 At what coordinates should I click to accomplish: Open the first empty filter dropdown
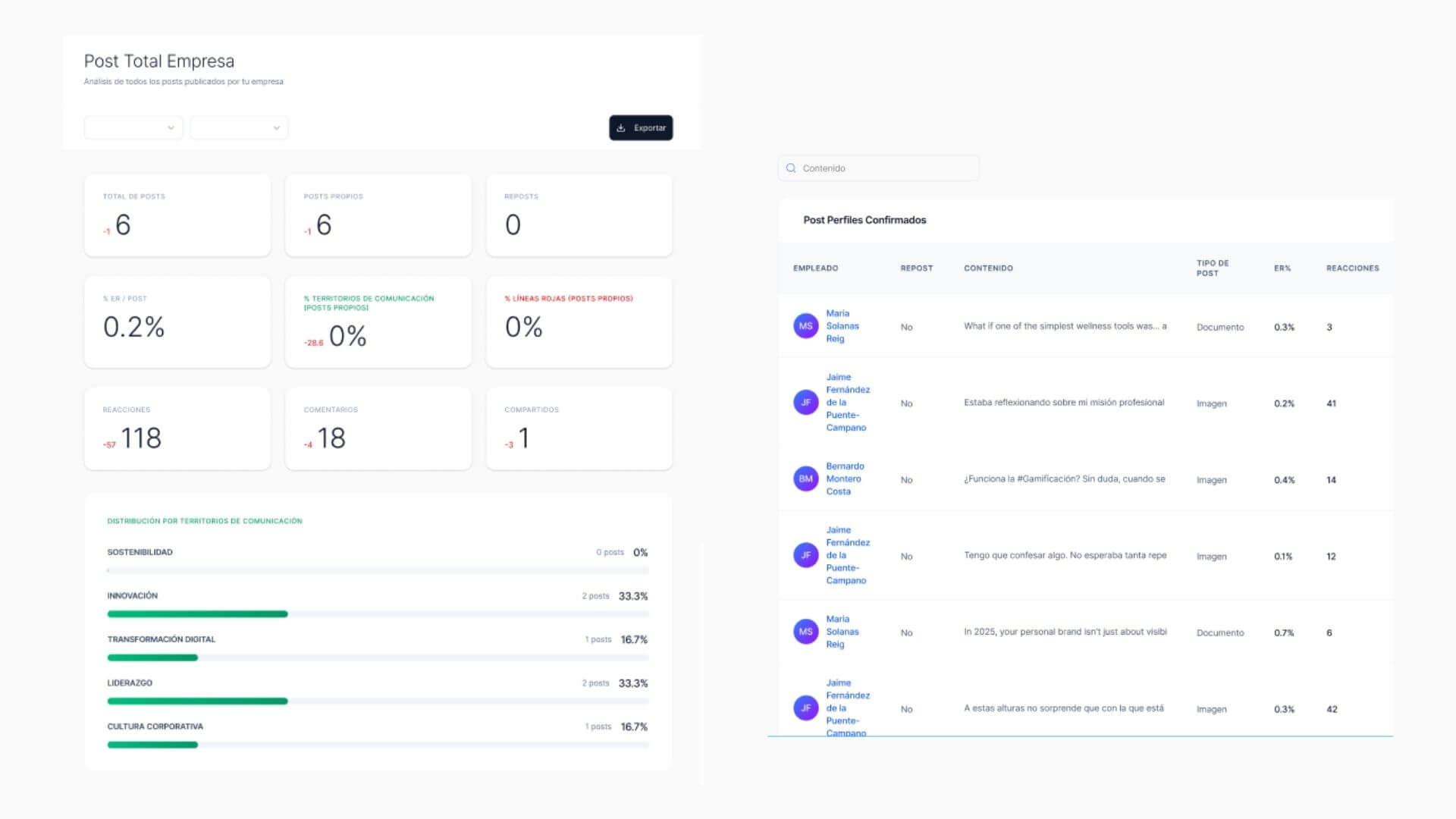[x=133, y=127]
